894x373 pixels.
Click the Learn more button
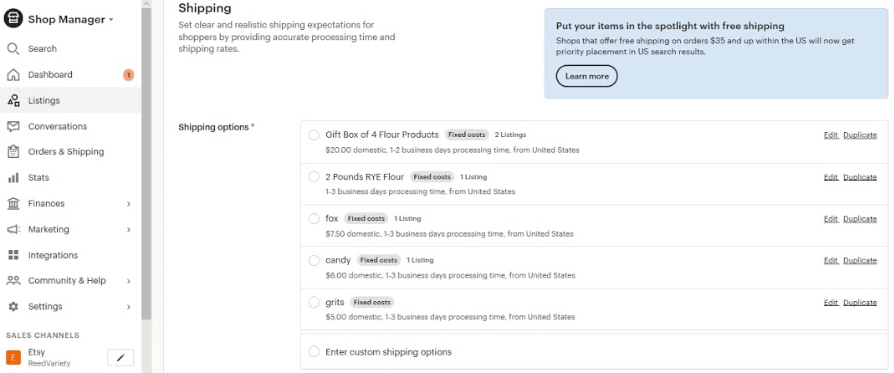(587, 76)
